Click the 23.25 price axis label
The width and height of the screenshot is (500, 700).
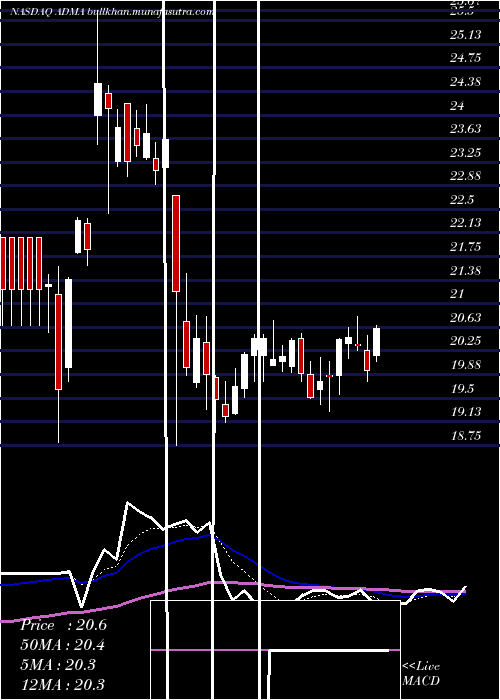click(x=466, y=153)
